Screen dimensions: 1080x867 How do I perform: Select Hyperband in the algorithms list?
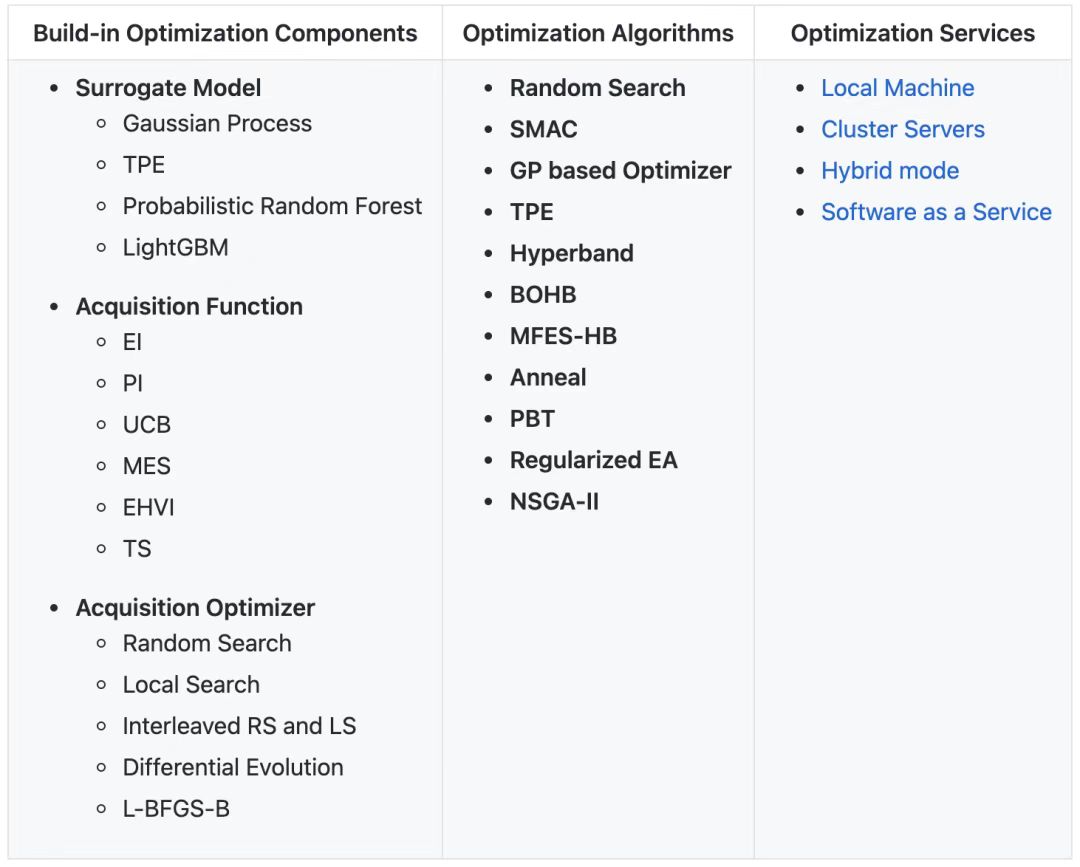point(571,253)
